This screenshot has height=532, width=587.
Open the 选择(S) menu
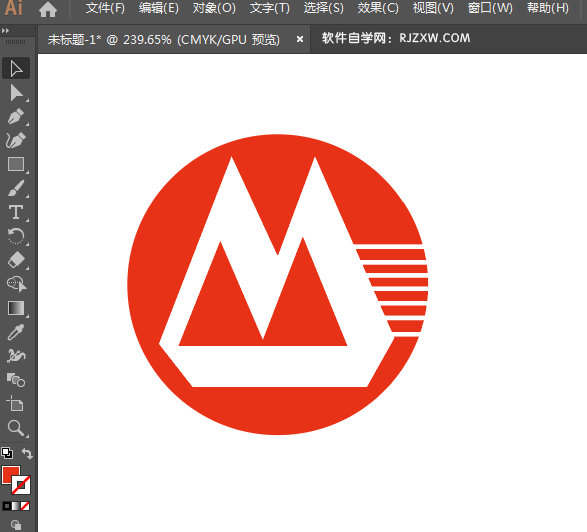click(323, 8)
